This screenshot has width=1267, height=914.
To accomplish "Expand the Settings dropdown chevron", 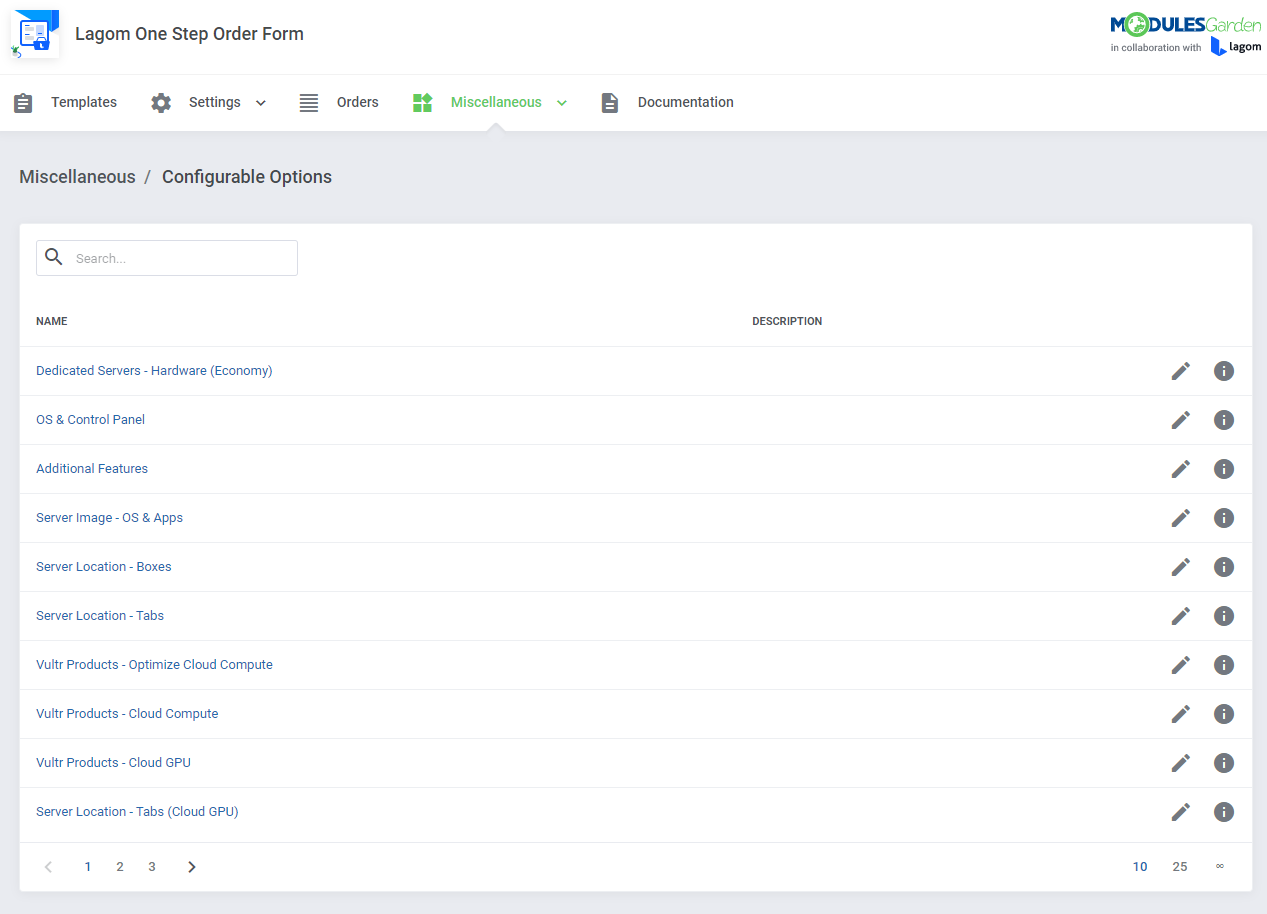I will pyautogui.click(x=261, y=103).
